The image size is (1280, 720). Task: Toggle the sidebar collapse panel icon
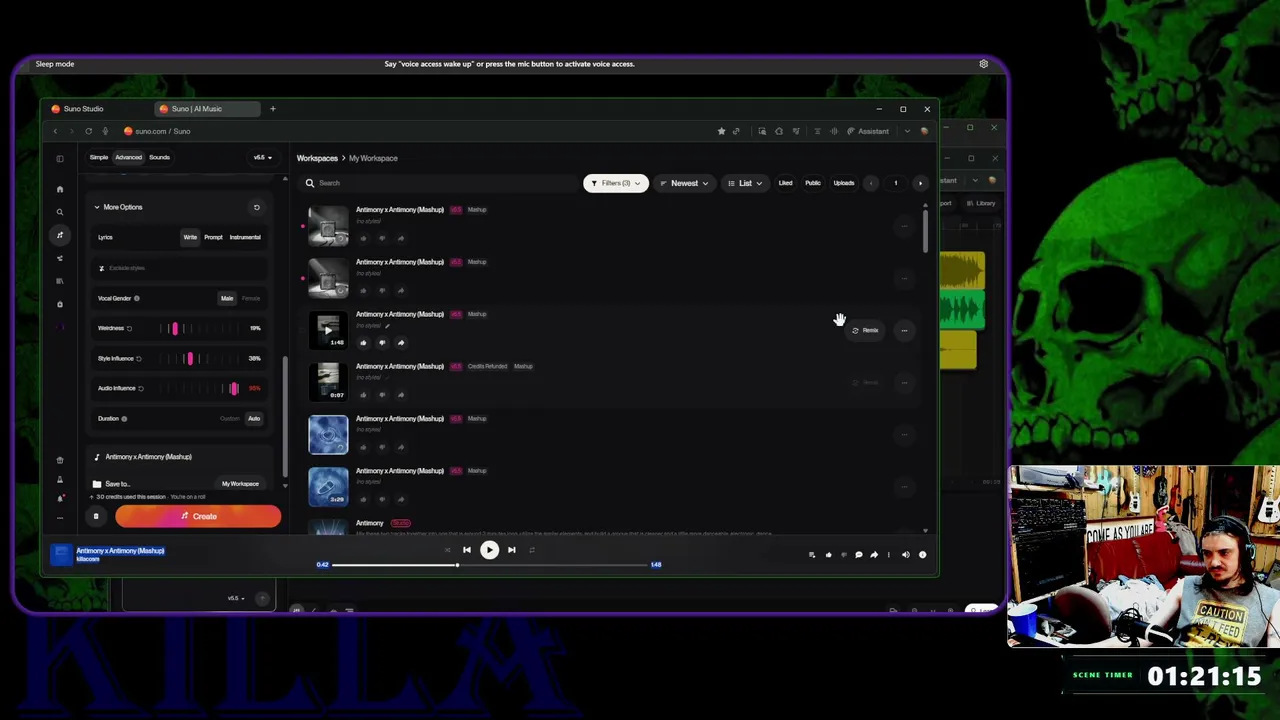(60, 158)
